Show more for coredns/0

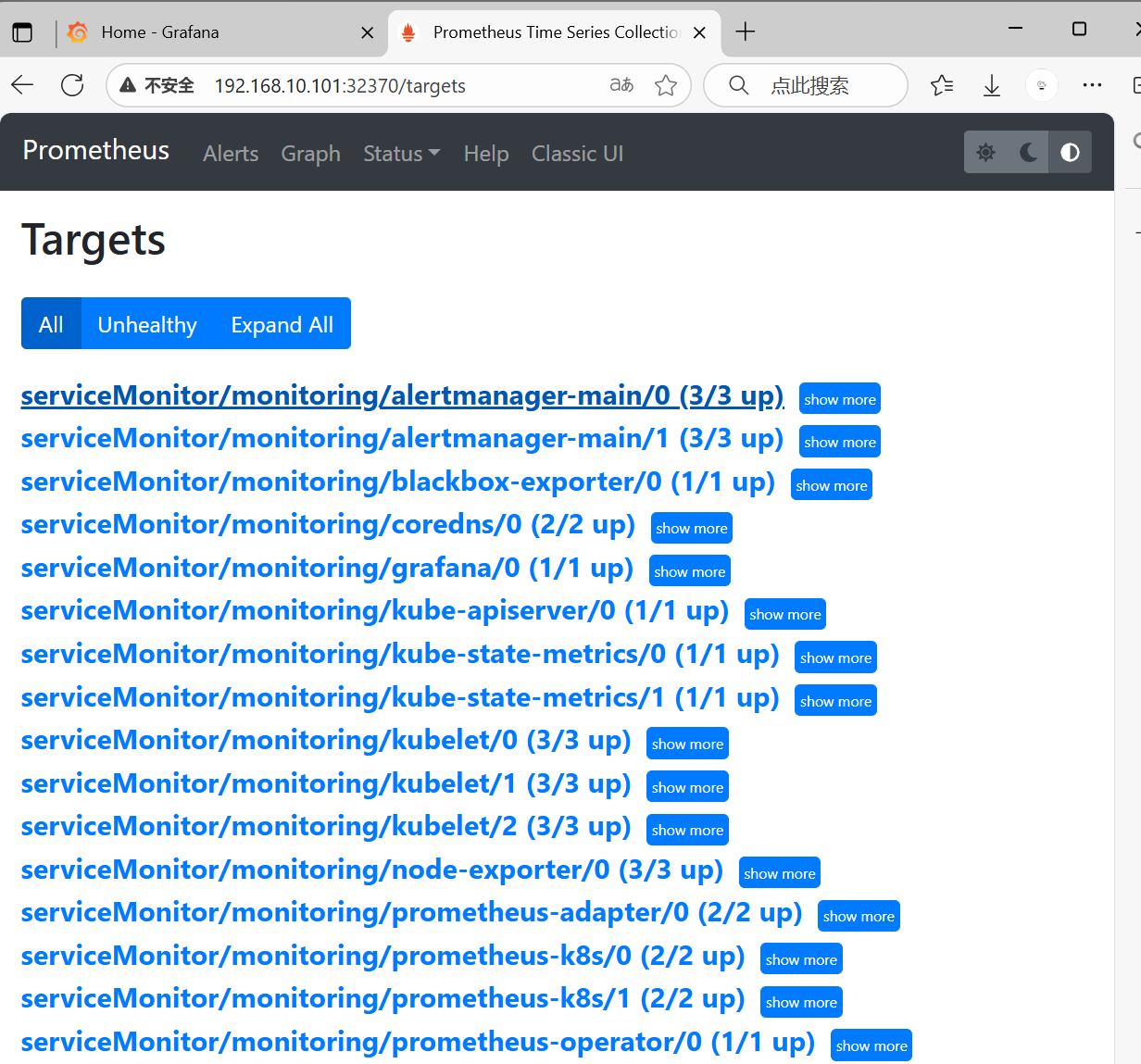click(692, 528)
